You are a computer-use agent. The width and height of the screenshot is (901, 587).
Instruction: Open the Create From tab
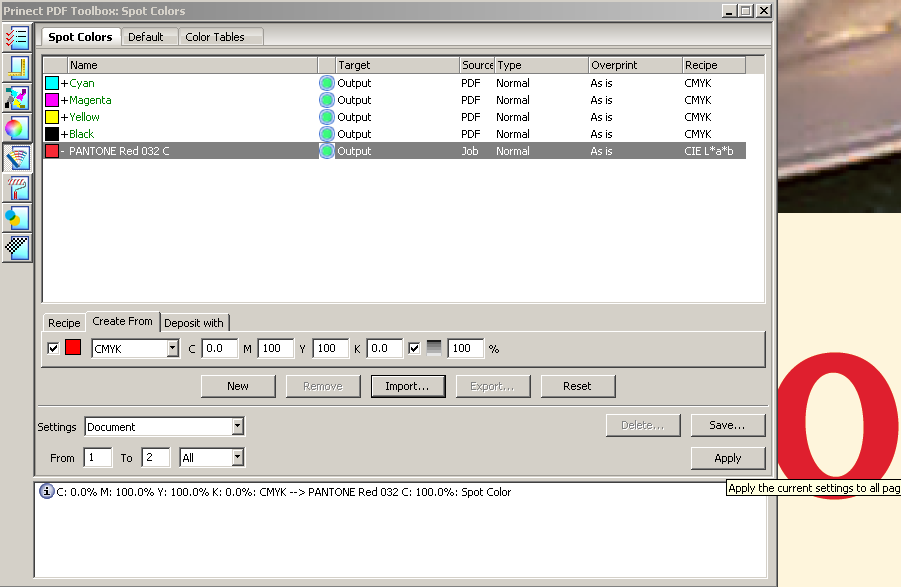[122, 321]
